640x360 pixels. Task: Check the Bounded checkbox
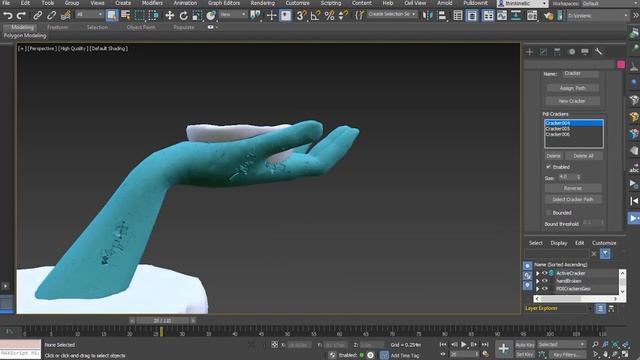coord(549,213)
